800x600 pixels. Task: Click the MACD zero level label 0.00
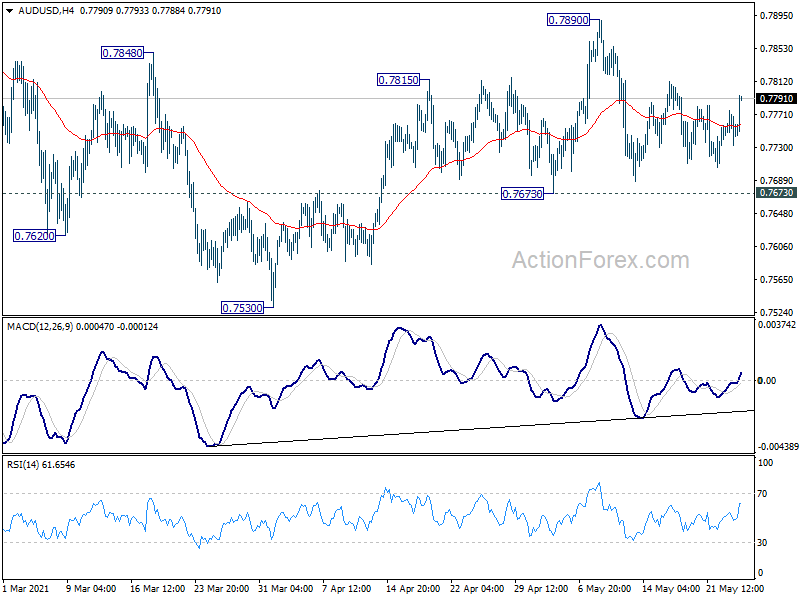pos(767,381)
